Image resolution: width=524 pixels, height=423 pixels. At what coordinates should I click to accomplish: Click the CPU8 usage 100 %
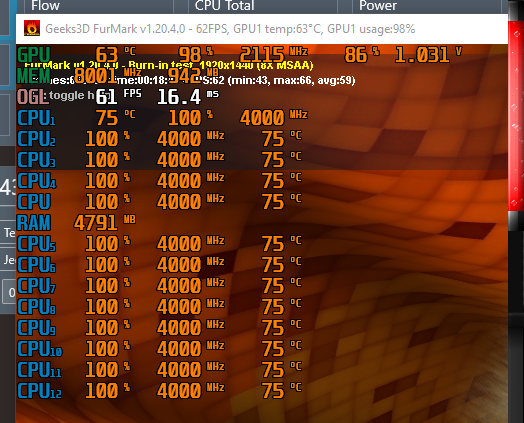tap(108, 306)
